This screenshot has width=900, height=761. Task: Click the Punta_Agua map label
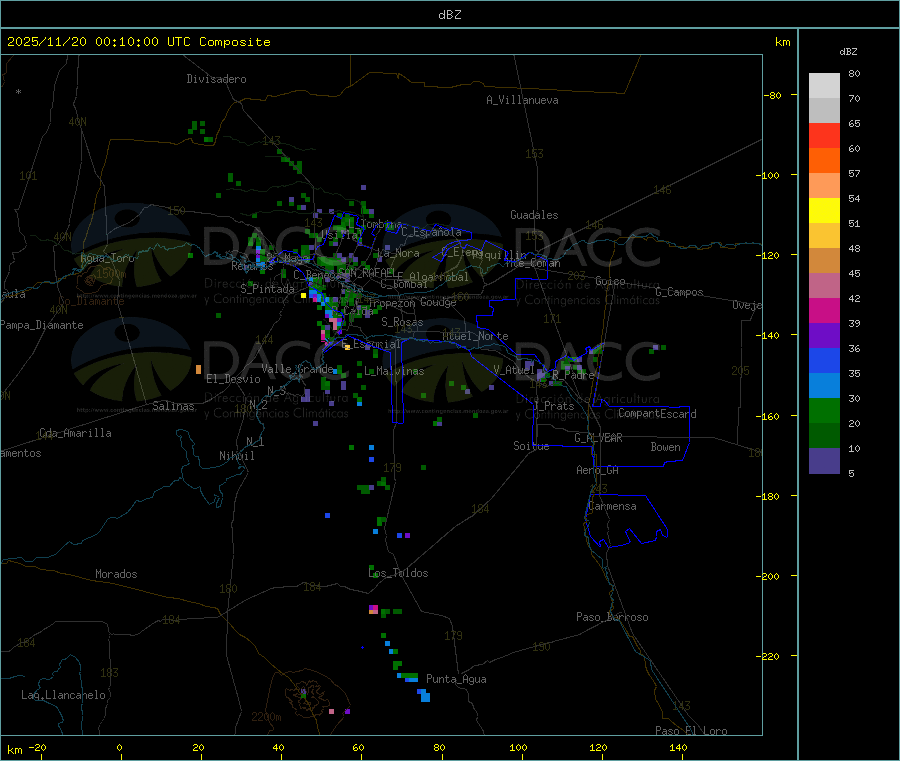456,679
